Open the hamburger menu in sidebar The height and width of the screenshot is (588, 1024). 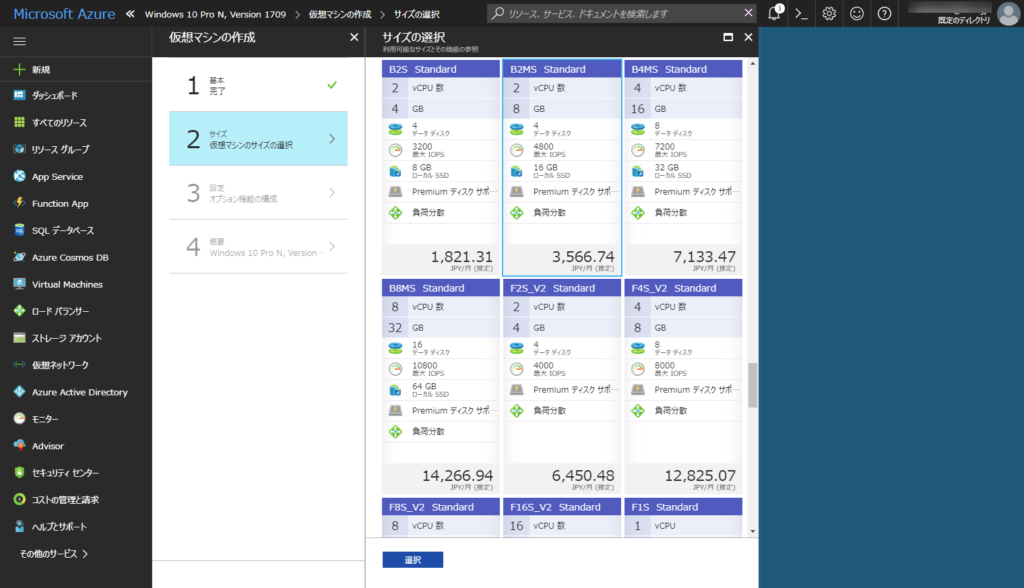pos(20,41)
